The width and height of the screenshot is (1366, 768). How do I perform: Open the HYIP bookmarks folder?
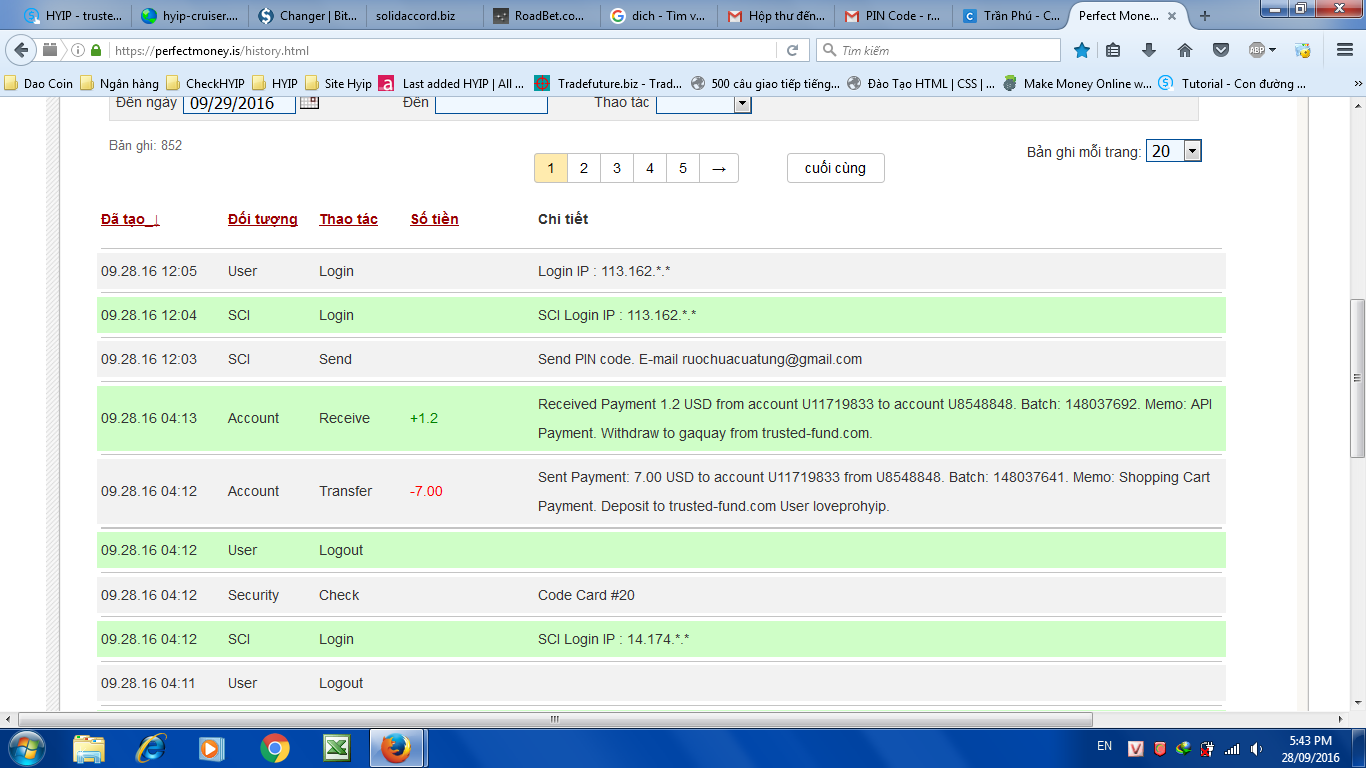pyautogui.click(x=274, y=84)
